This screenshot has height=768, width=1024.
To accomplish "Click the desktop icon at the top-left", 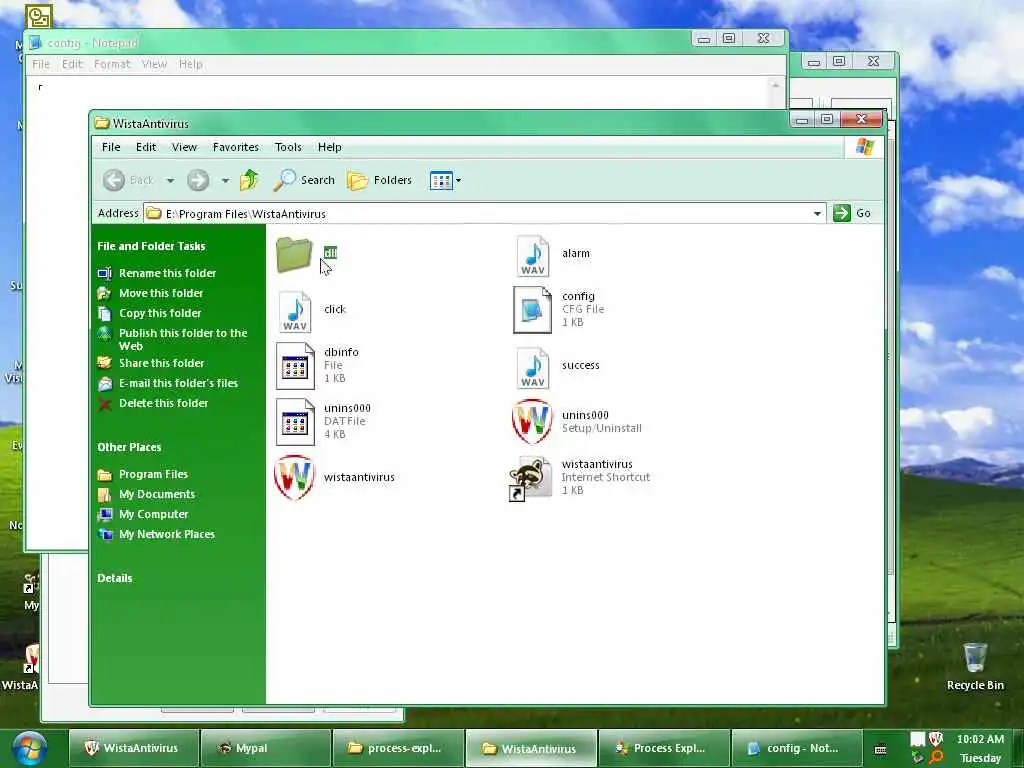I will (39, 16).
